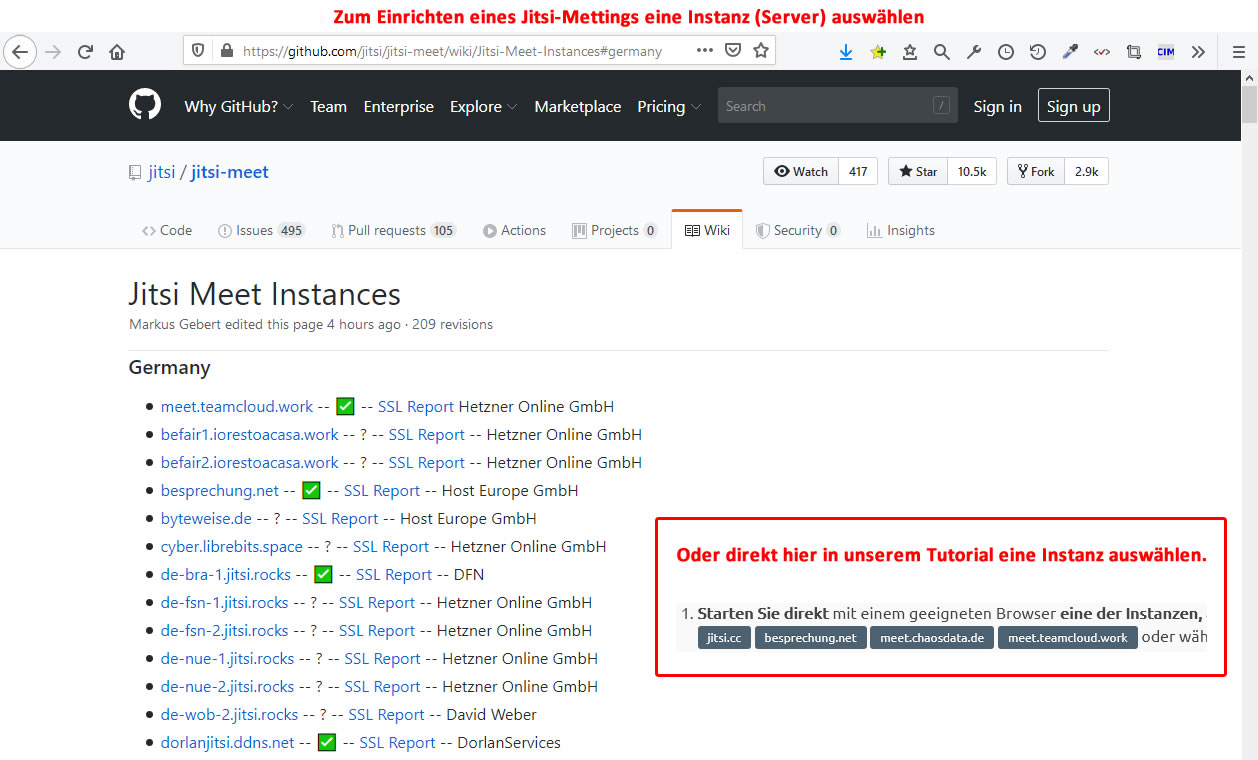Viewport: 1258px width, 760px height.
Task: Open the byteweise.de instance link
Action: click(x=206, y=519)
